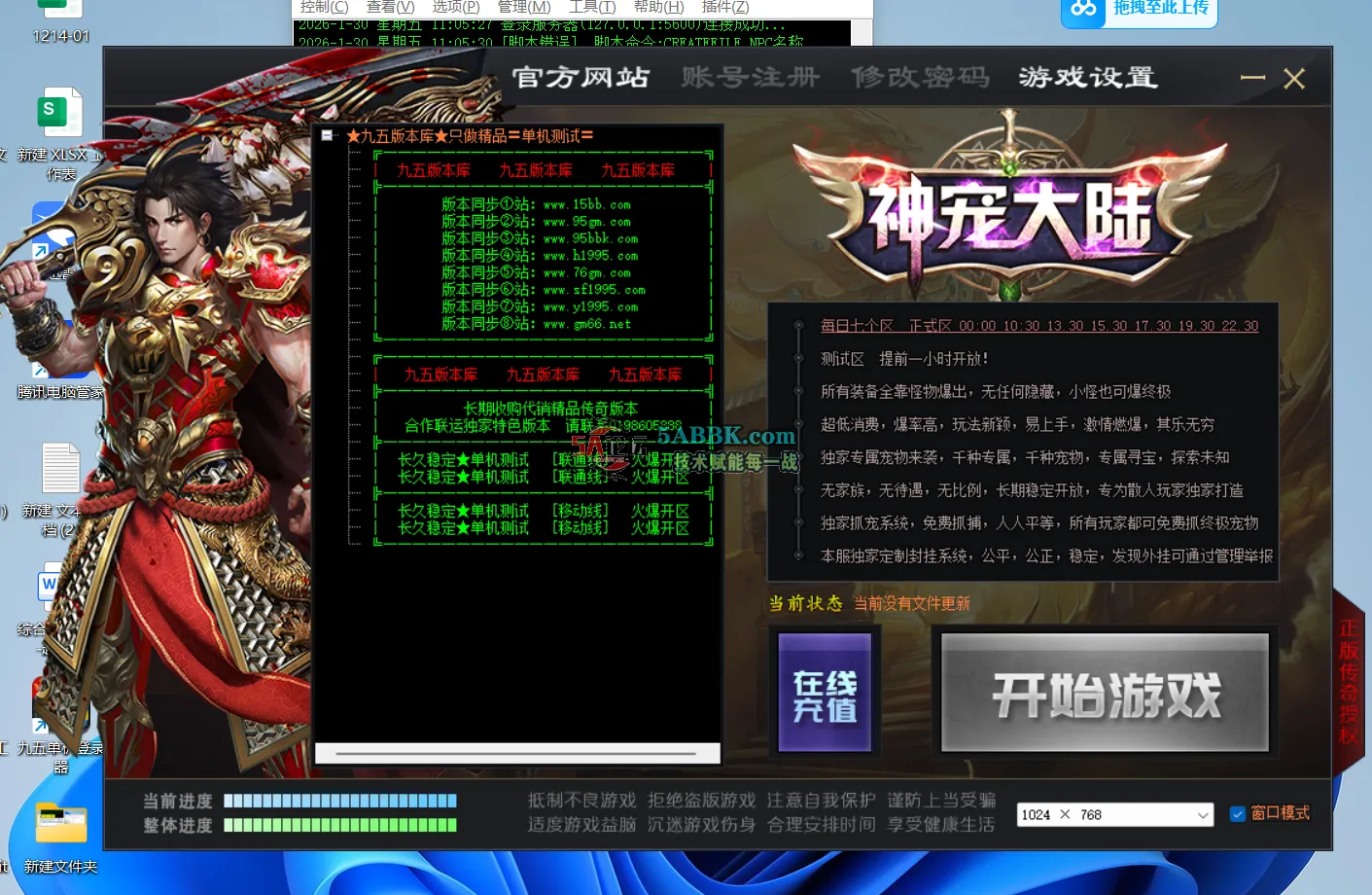Click the cloud upload icon beside 拖拽至此上传
This screenshot has height=895, width=1372.
(x=1084, y=9)
